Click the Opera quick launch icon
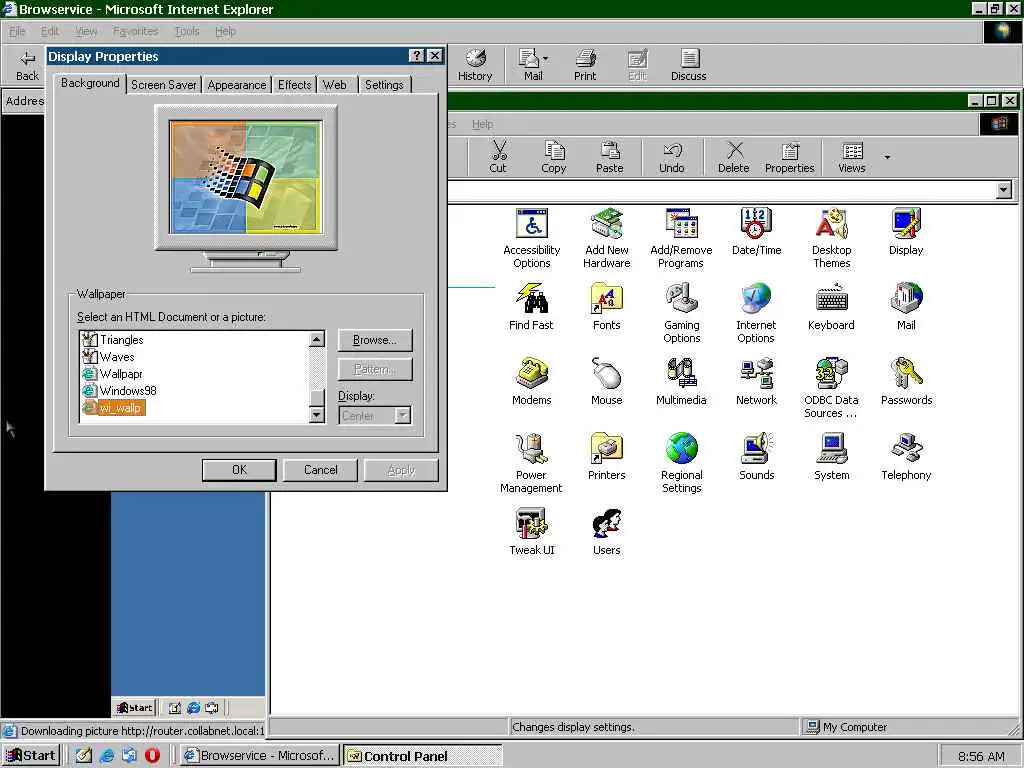 click(152, 756)
